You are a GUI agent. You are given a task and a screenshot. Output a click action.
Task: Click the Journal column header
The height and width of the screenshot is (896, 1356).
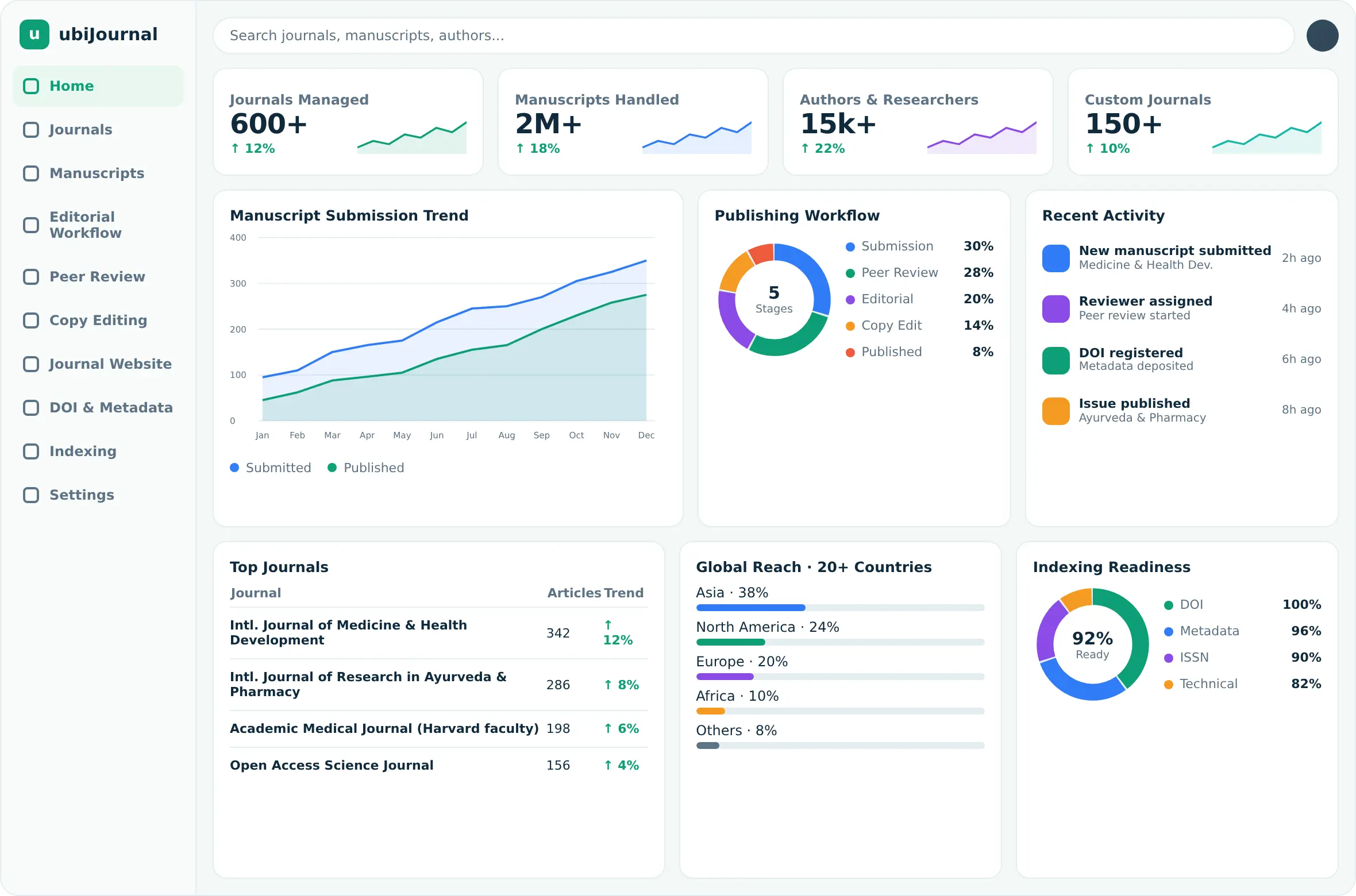point(256,593)
